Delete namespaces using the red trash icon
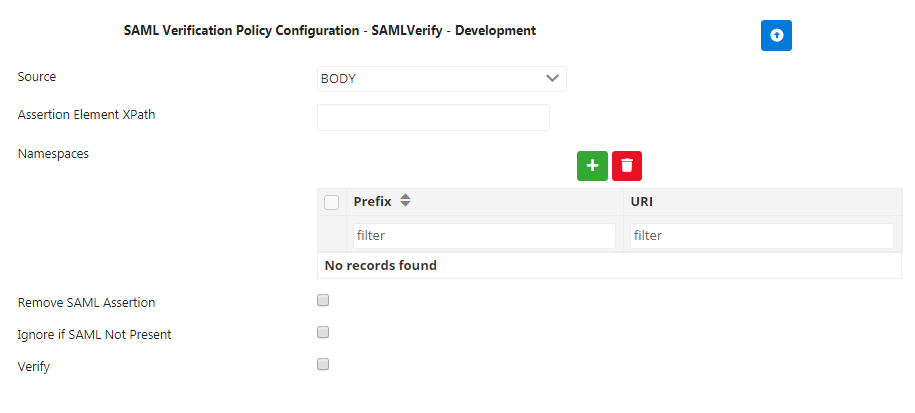The height and width of the screenshot is (413, 915). (627, 166)
